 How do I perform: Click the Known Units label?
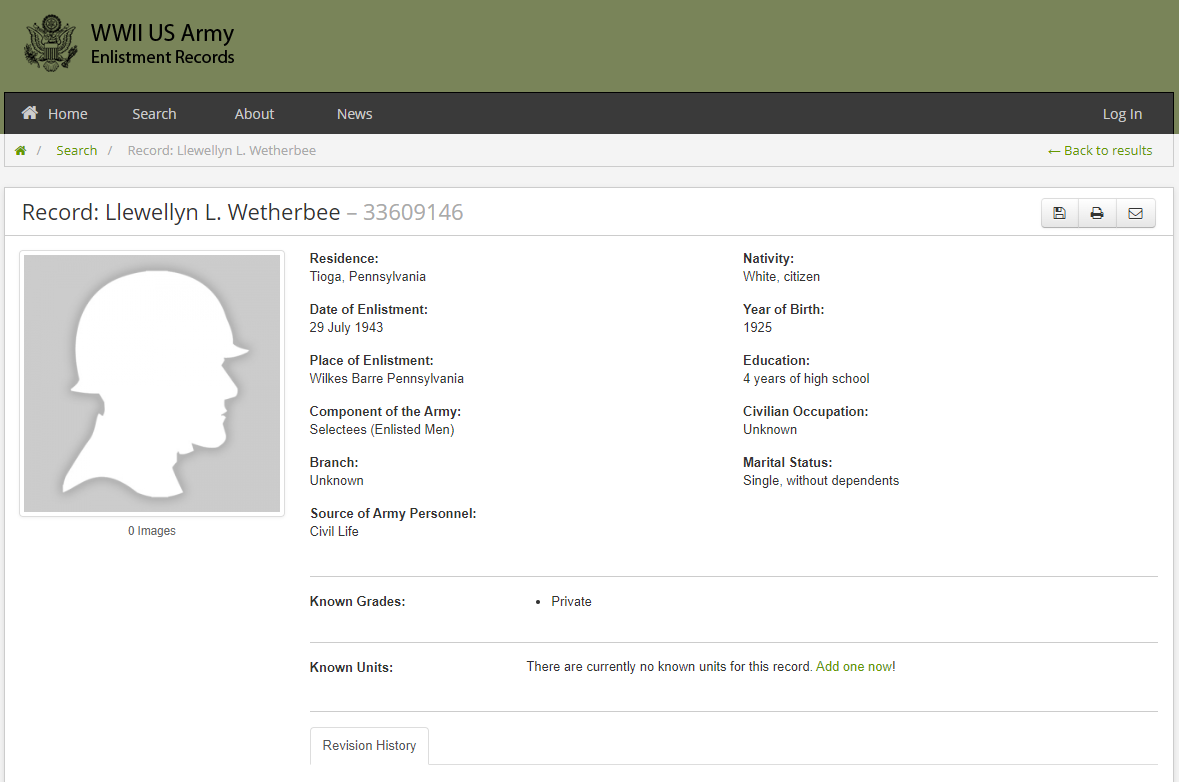coord(351,668)
